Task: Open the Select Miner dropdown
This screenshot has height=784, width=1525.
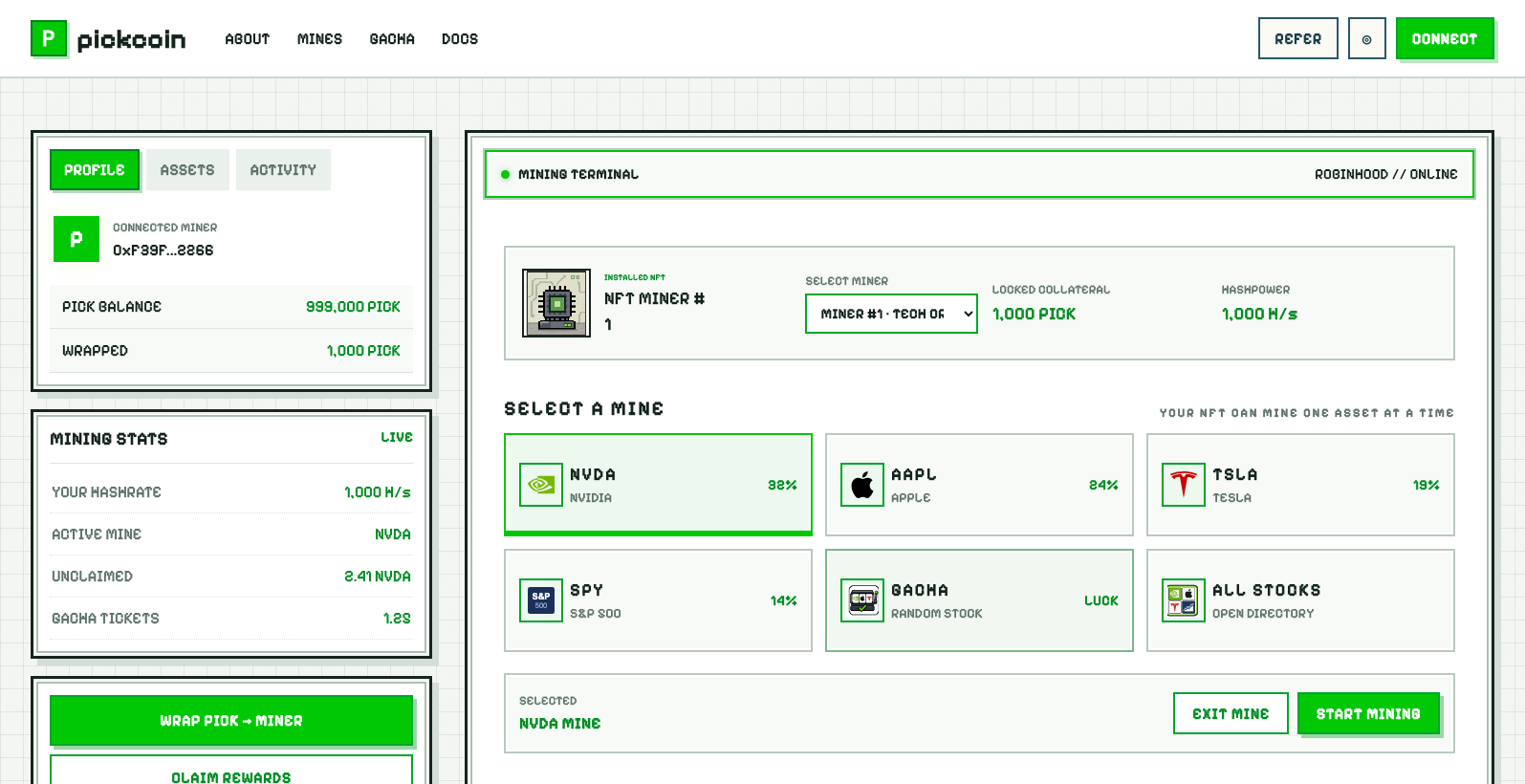Action: click(891, 314)
